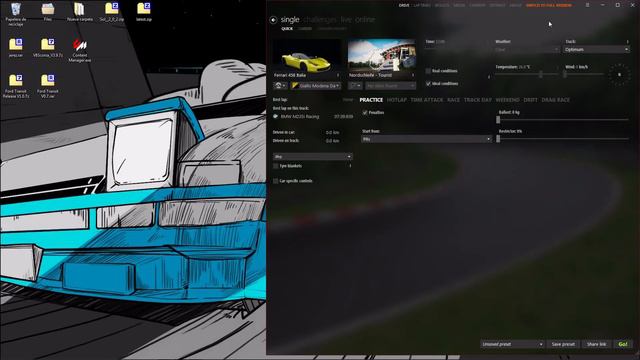Switch to the challenges section tab
Screen dimensions: 640x360
320,20
